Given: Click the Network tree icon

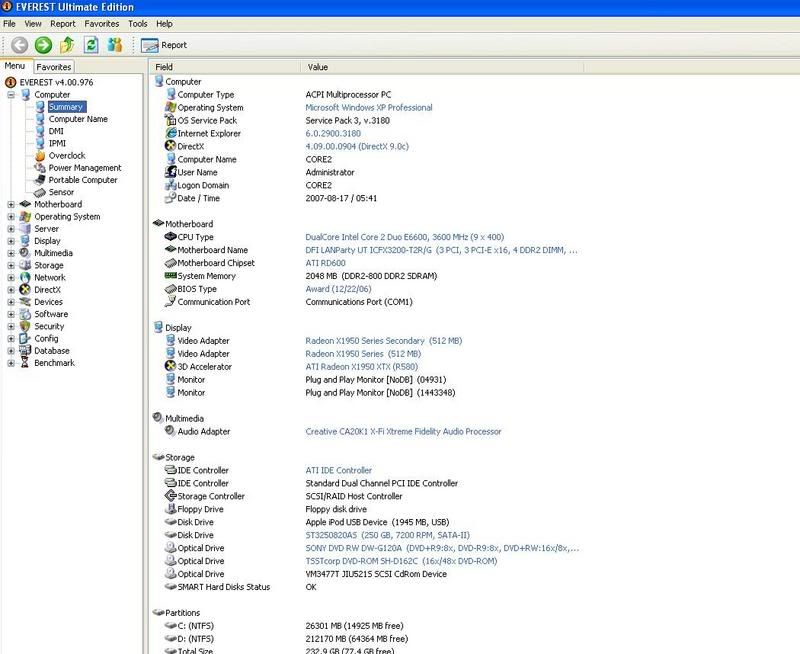Looking at the screenshot, I should pyautogui.click(x=25, y=278).
